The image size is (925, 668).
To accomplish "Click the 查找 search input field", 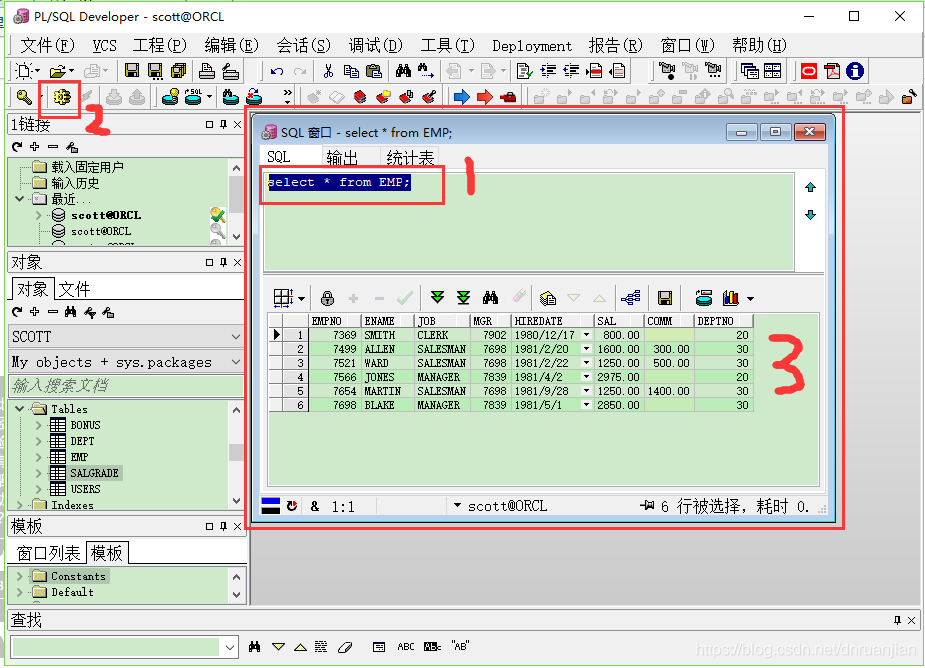I will 116,647.
